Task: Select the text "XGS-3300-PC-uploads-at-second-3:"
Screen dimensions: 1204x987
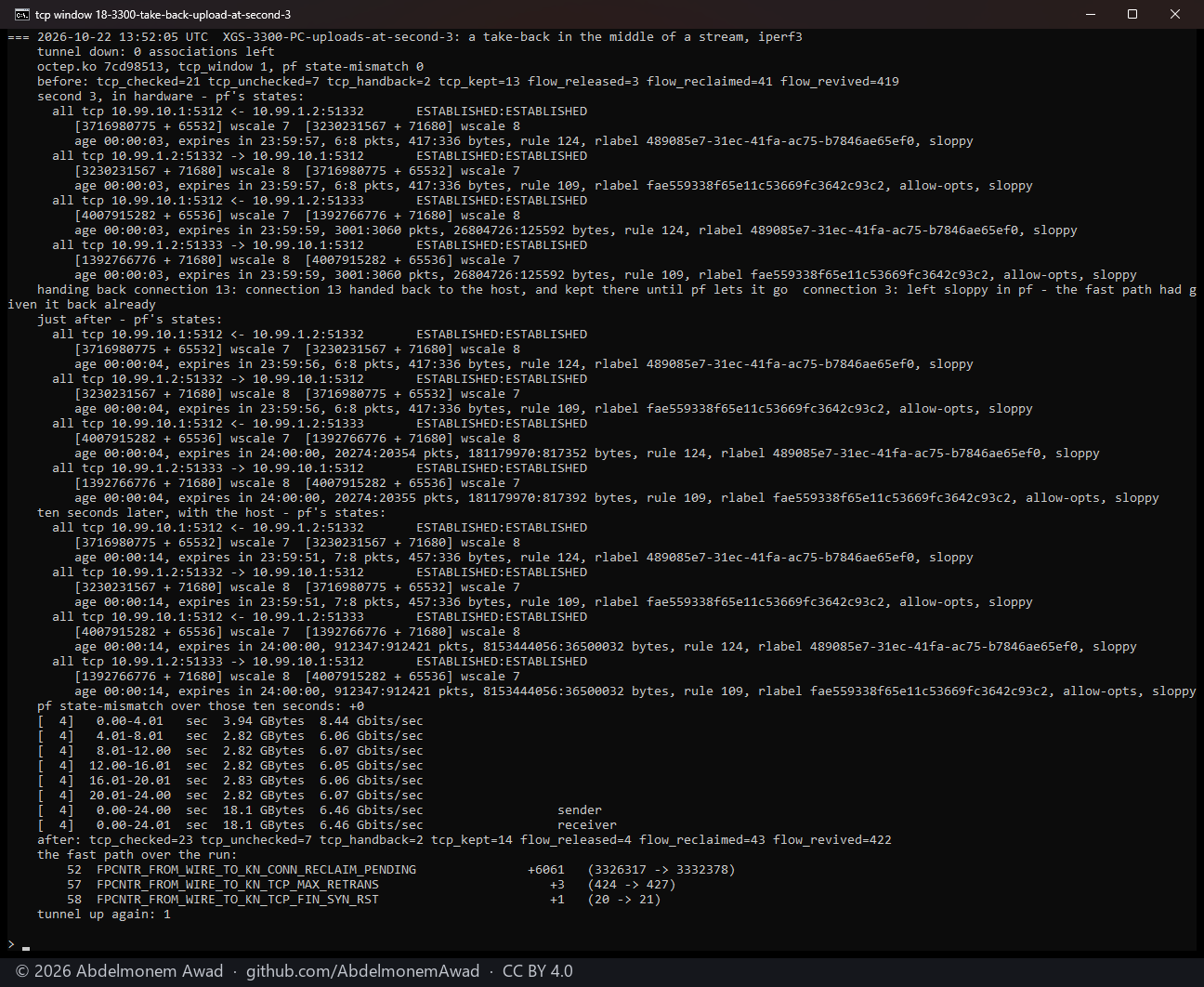Action: (x=342, y=37)
